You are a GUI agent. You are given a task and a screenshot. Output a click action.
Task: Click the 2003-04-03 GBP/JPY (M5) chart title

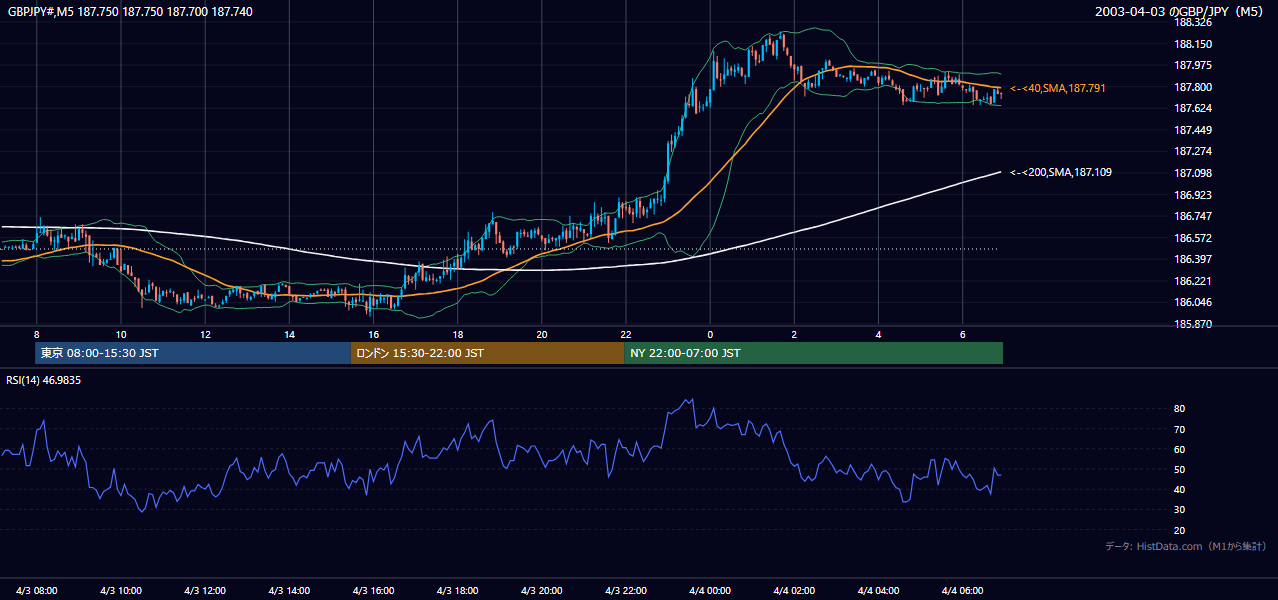1180,11
